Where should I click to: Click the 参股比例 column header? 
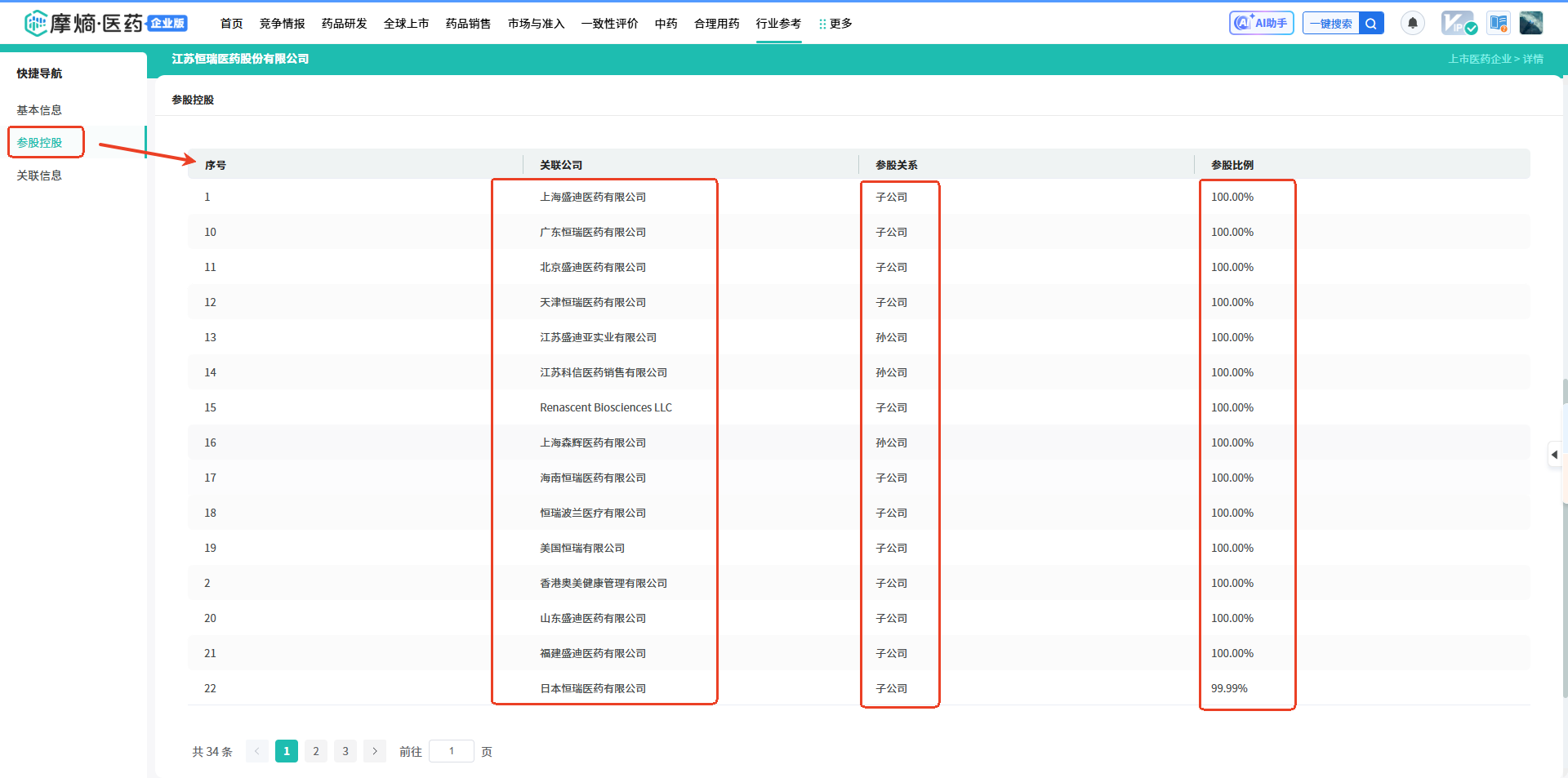click(x=1232, y=165)
